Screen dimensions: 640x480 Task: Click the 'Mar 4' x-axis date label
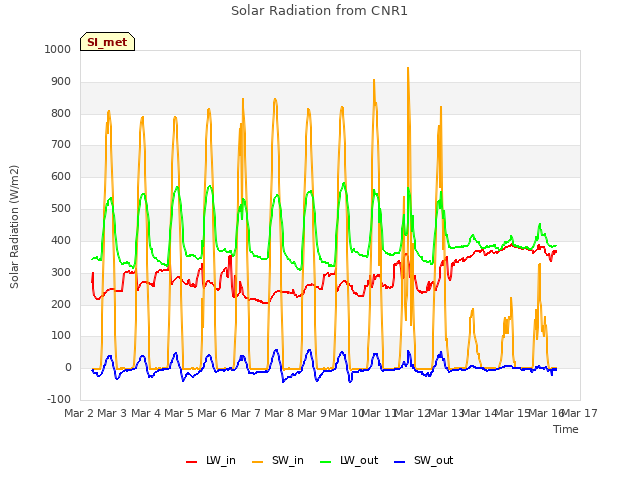point(146,413)
